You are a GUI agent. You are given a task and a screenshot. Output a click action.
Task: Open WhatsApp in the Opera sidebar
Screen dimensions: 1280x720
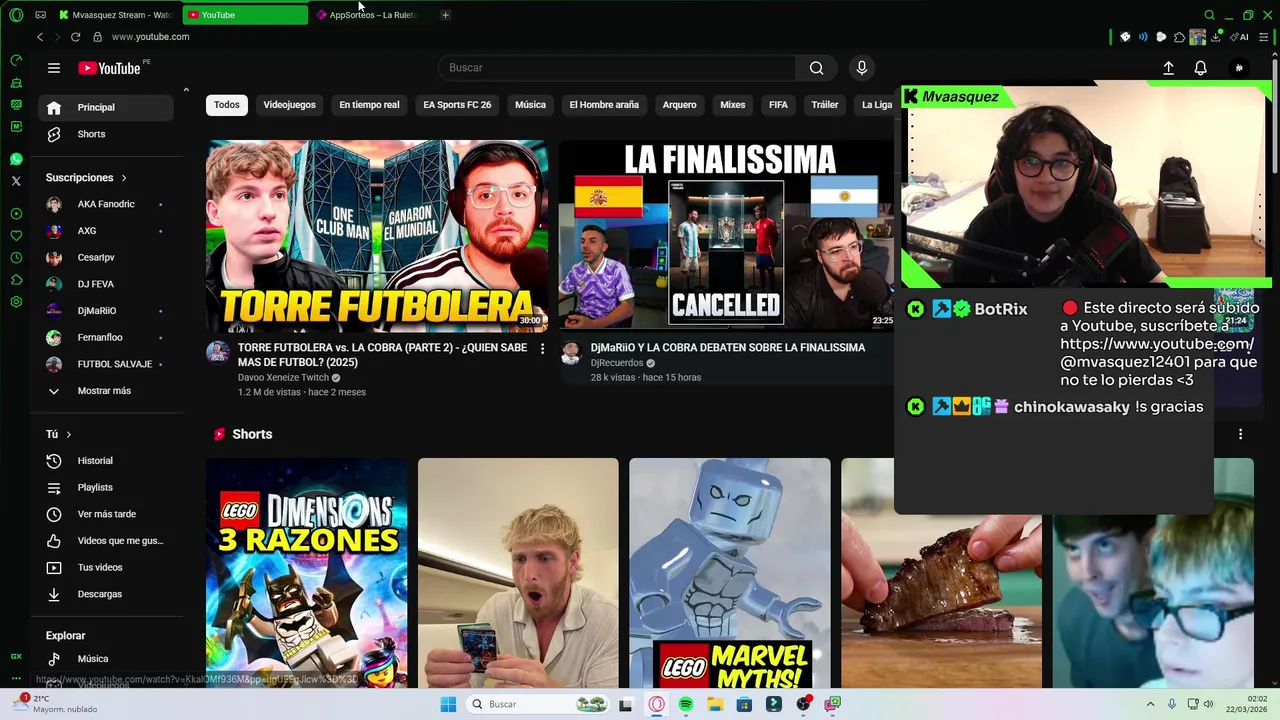(x=16, y=159)
